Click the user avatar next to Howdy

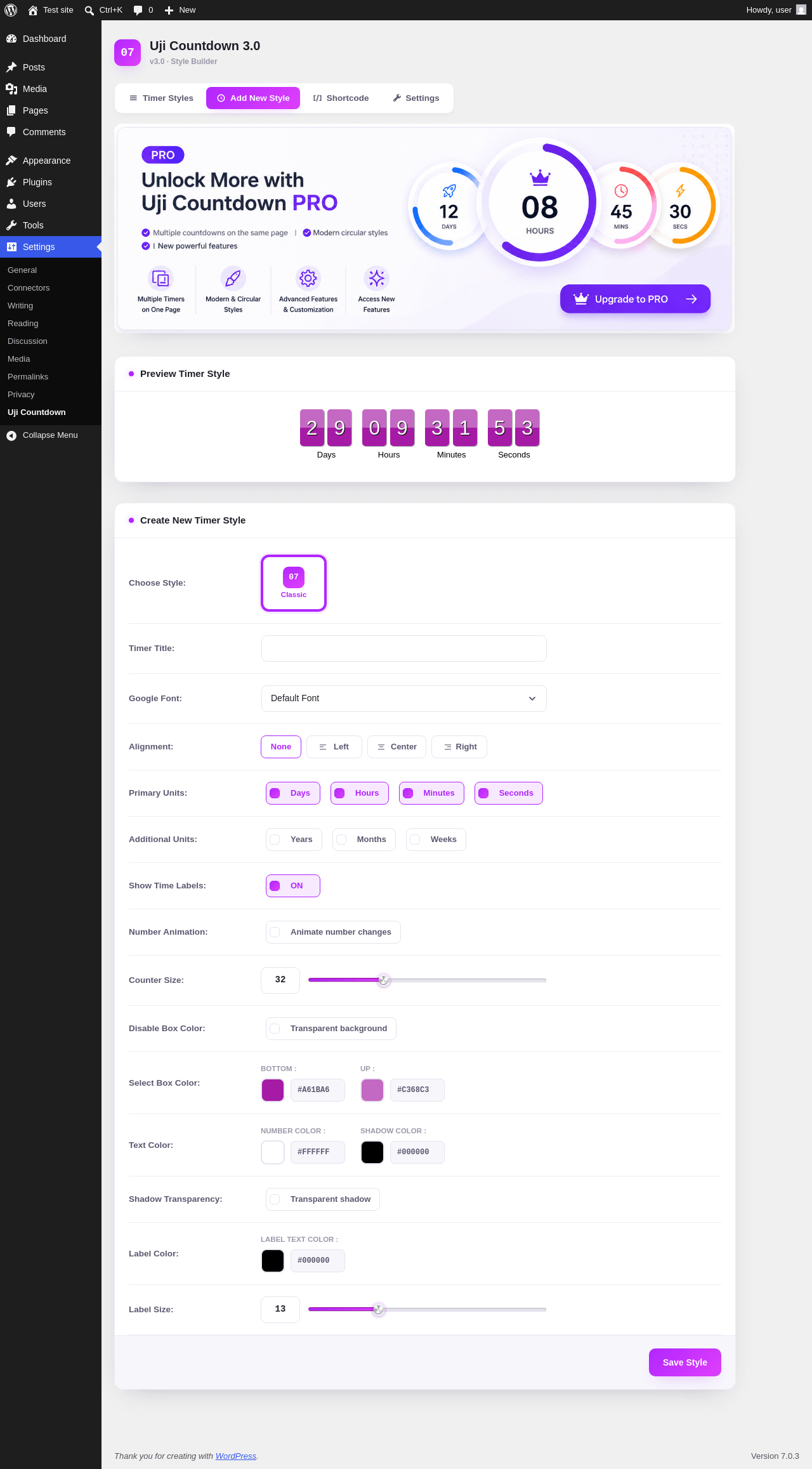[801, 10]
